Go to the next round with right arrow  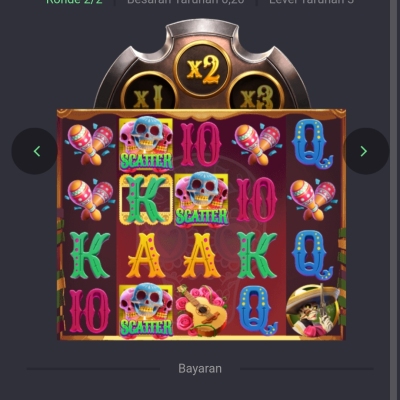[x=366, y=151]
